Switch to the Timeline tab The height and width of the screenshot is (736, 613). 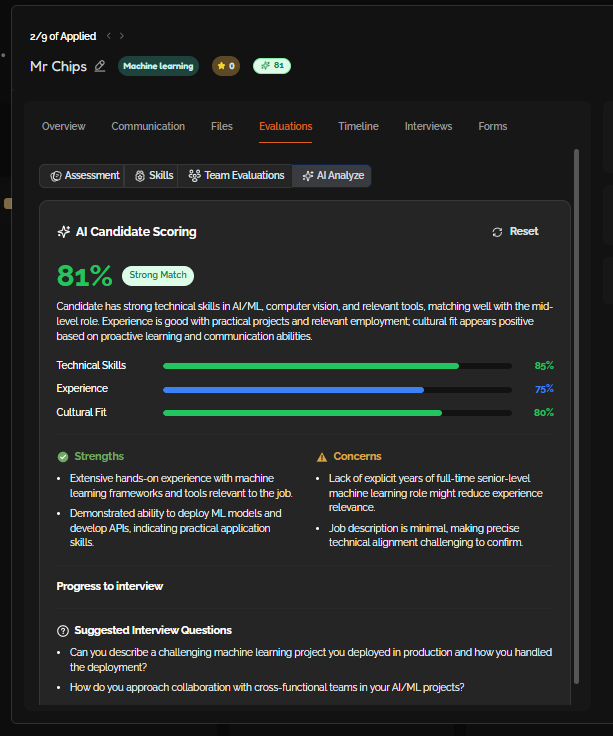coord(358,126)
